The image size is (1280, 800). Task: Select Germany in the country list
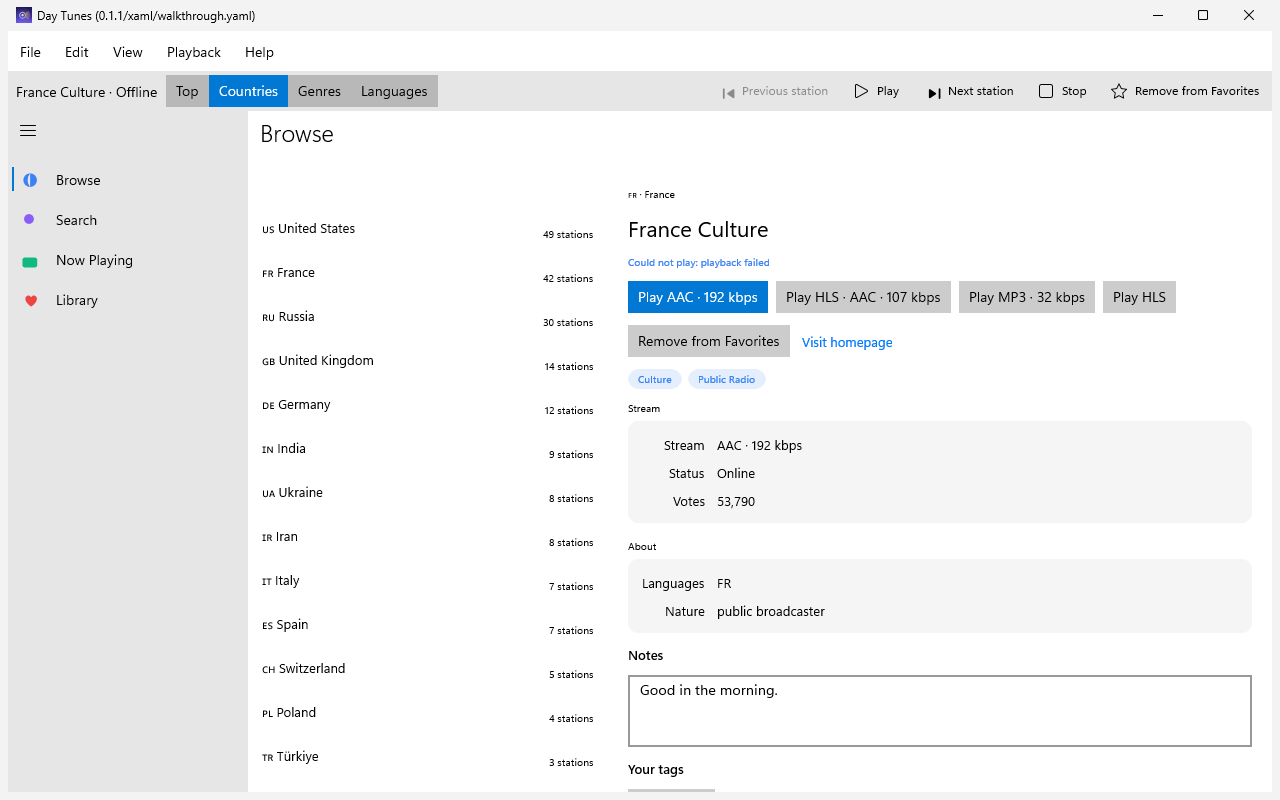pos(428,405)
